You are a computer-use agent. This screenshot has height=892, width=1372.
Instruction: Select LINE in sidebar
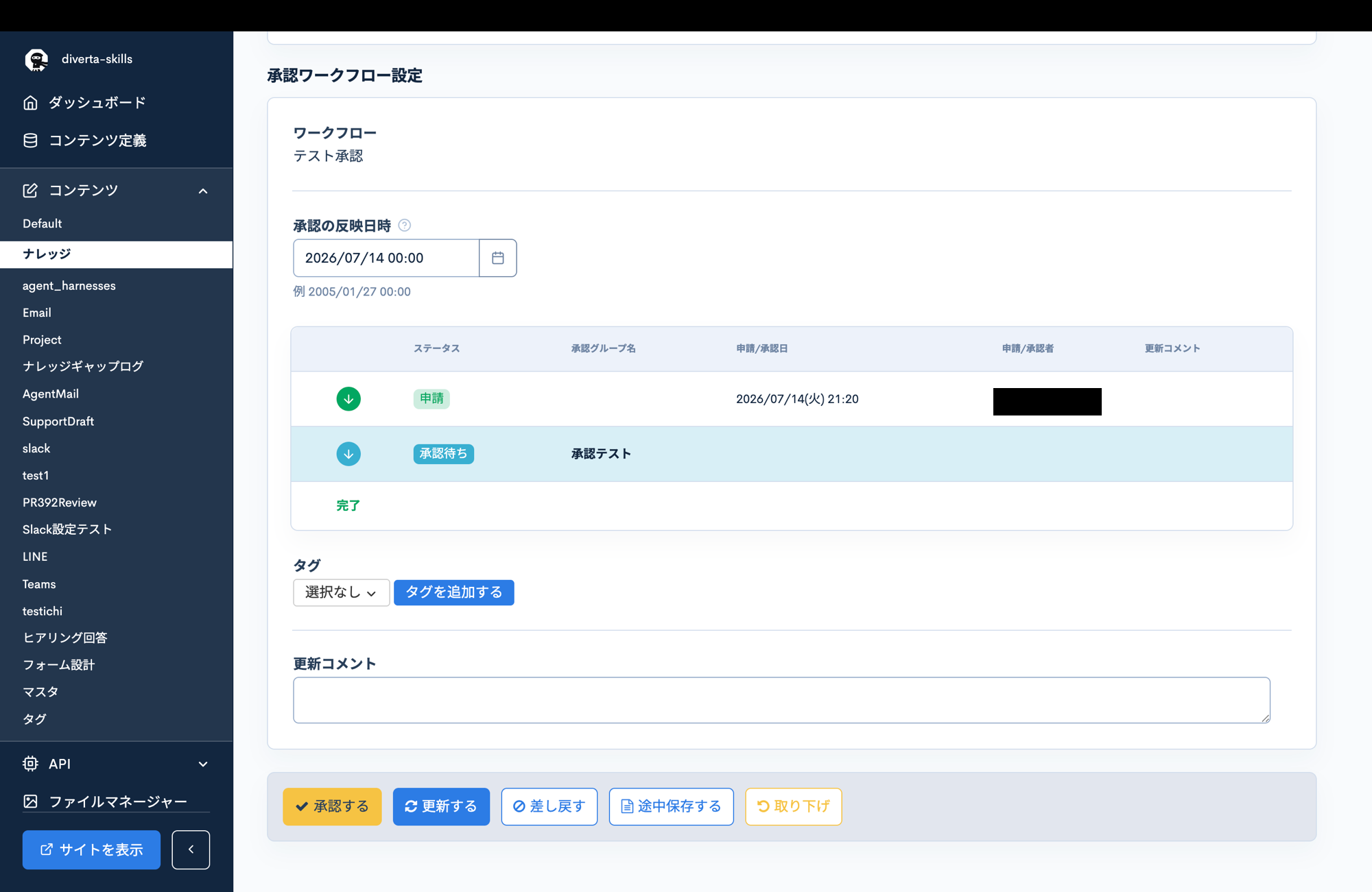(35, 557)
